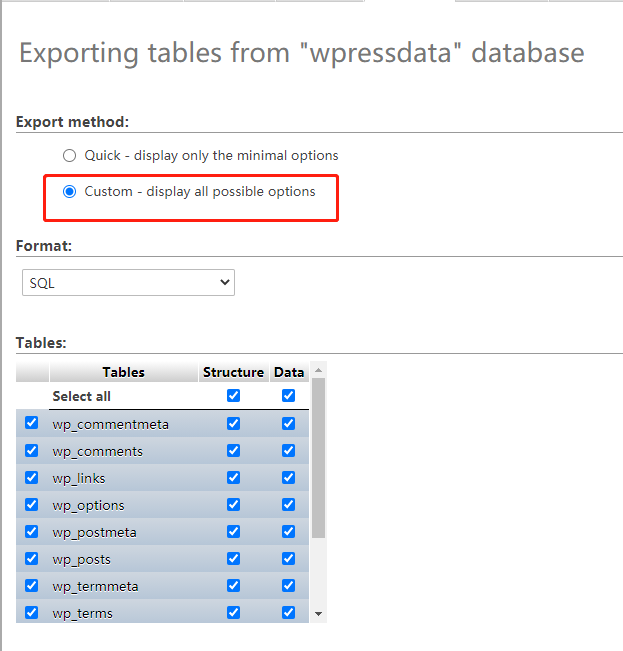Uncheck Data for wp_terms

tap(289, 612)
